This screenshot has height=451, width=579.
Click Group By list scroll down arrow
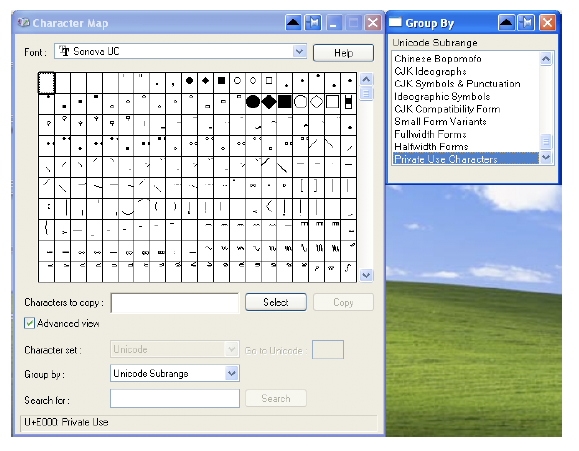(546, 158)
